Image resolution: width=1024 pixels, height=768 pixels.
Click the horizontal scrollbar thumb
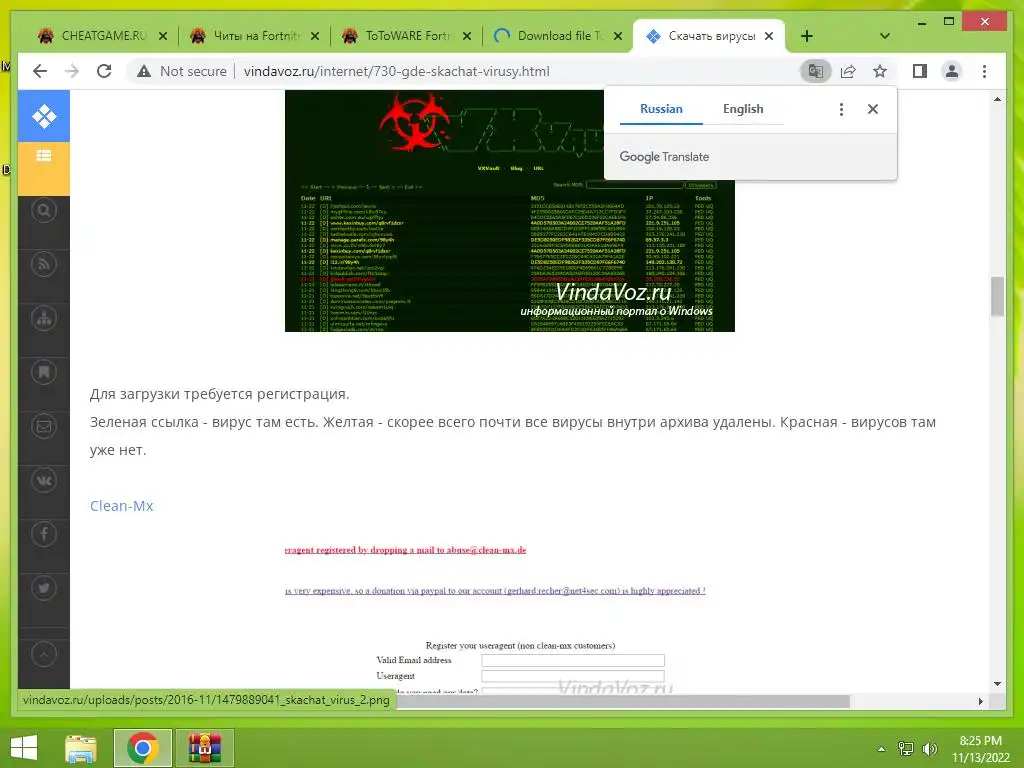pyautogui.click(x=624, y=701)
